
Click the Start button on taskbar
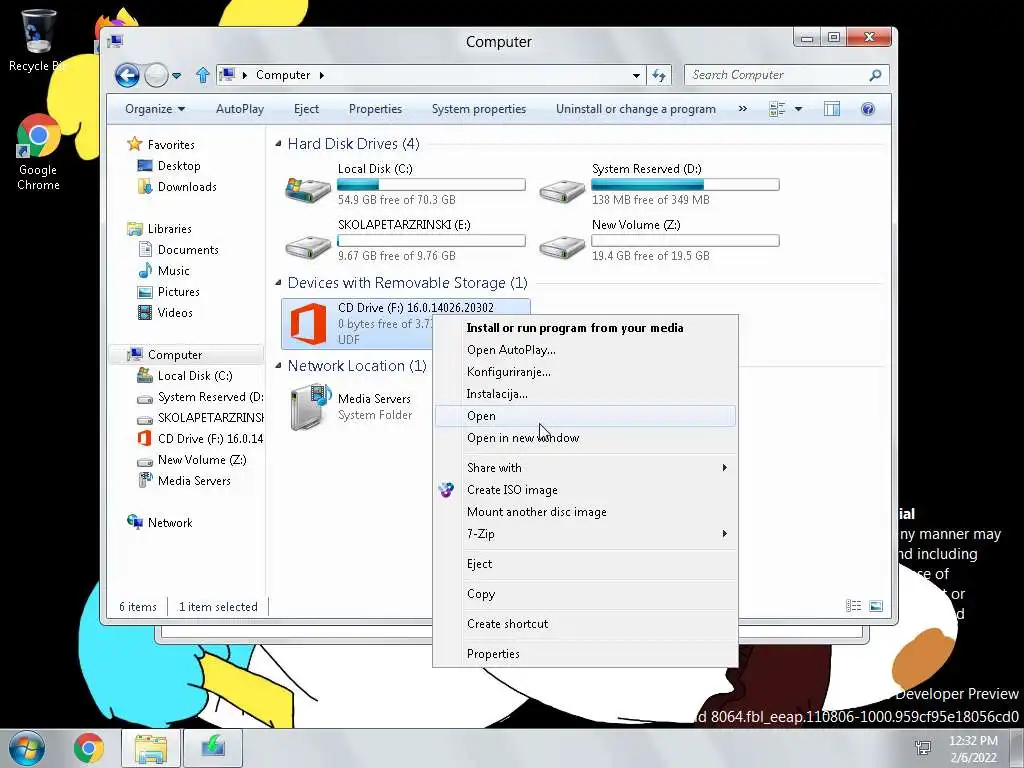tap(26, 748)
